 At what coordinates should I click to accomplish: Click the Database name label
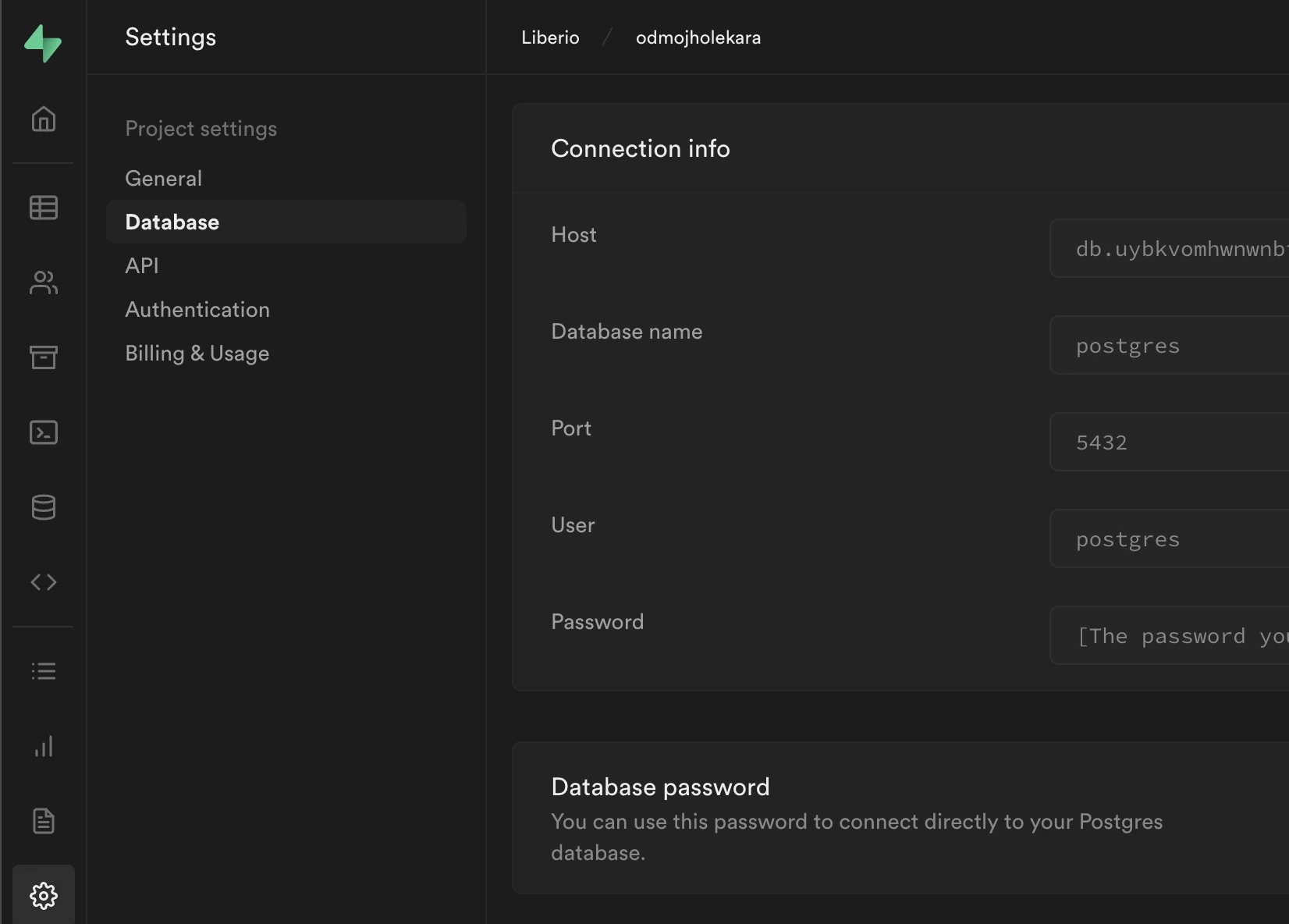[627, 332]
